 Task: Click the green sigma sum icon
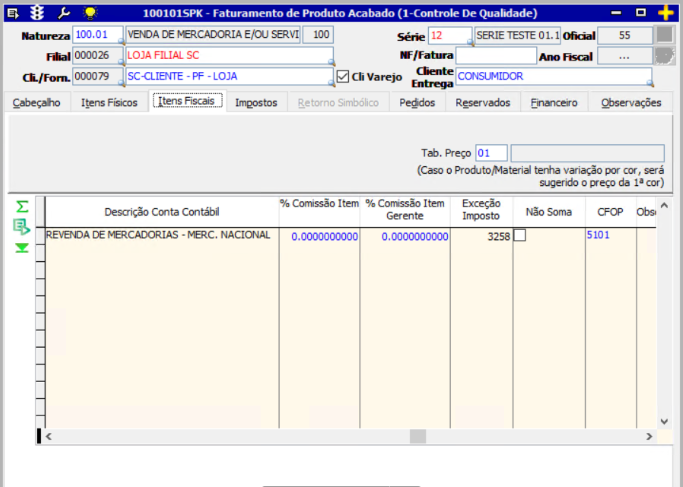coord(22,206)
